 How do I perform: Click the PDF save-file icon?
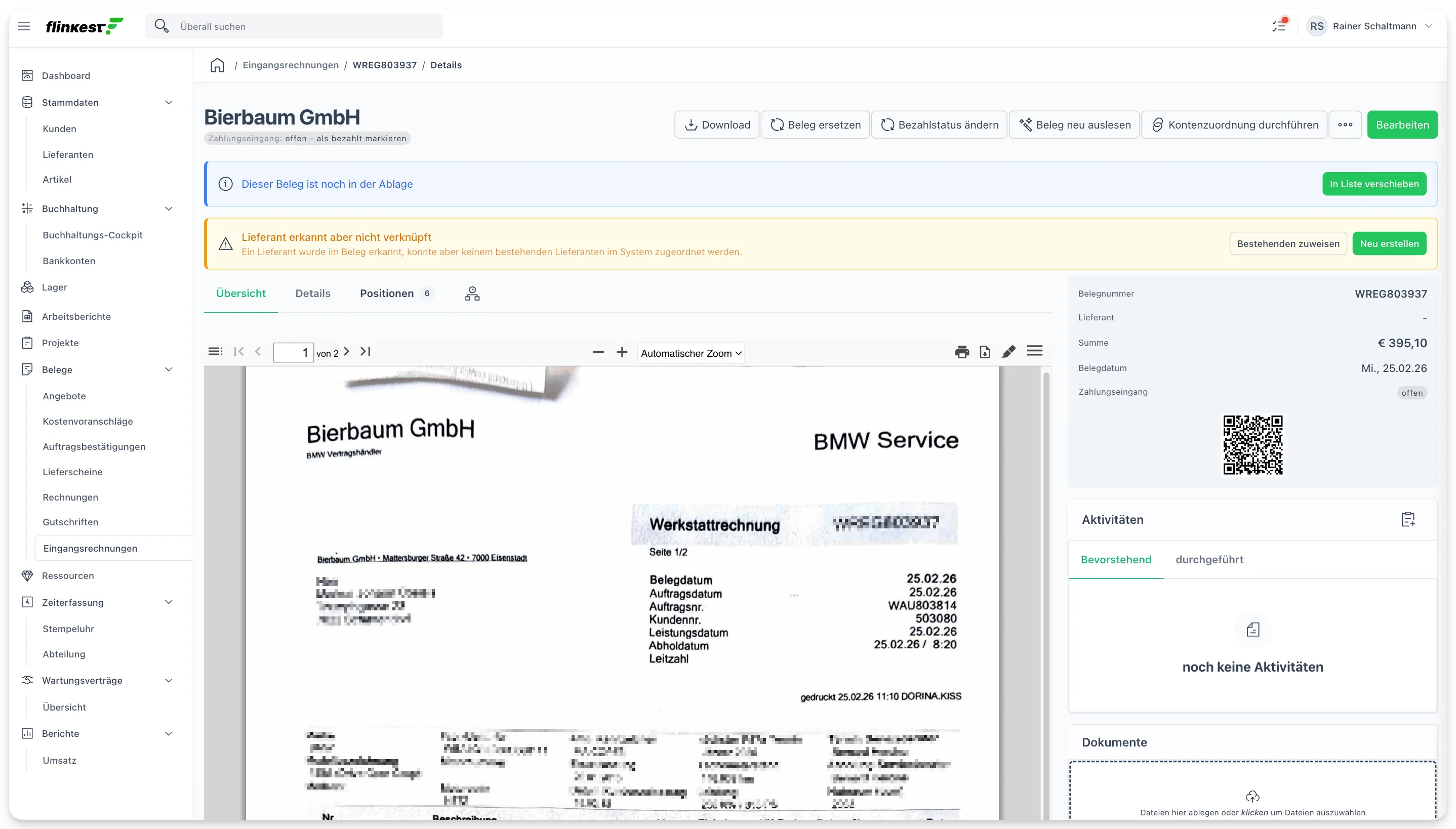[x=985, y=352]
